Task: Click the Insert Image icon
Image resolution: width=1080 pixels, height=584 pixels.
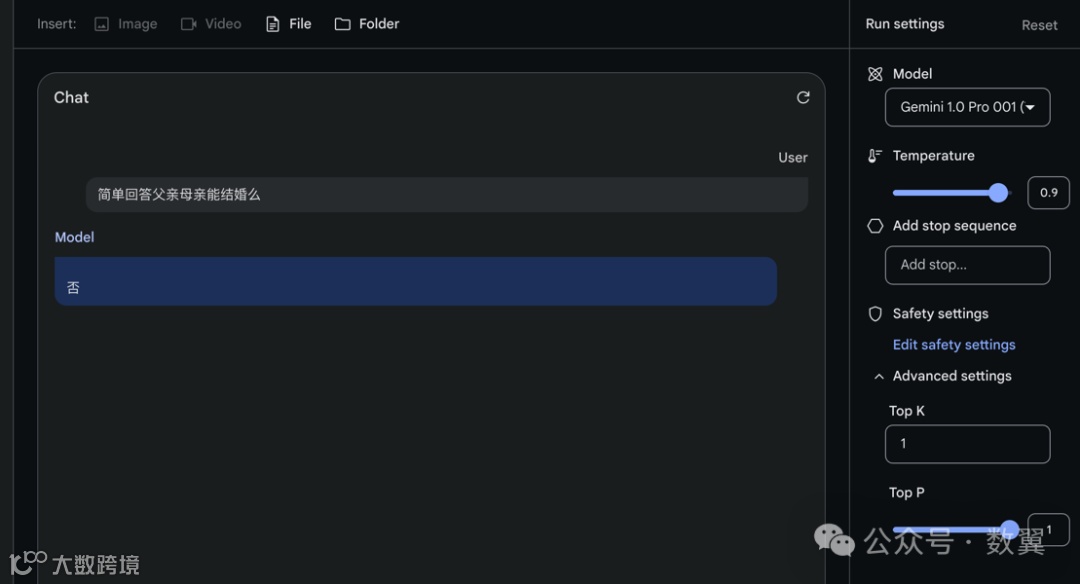Action: point(101,24)
